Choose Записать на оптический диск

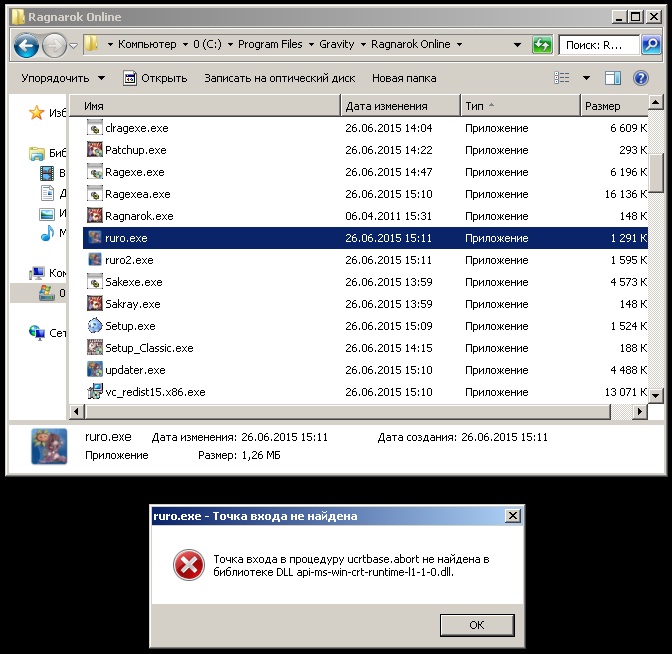279,78
